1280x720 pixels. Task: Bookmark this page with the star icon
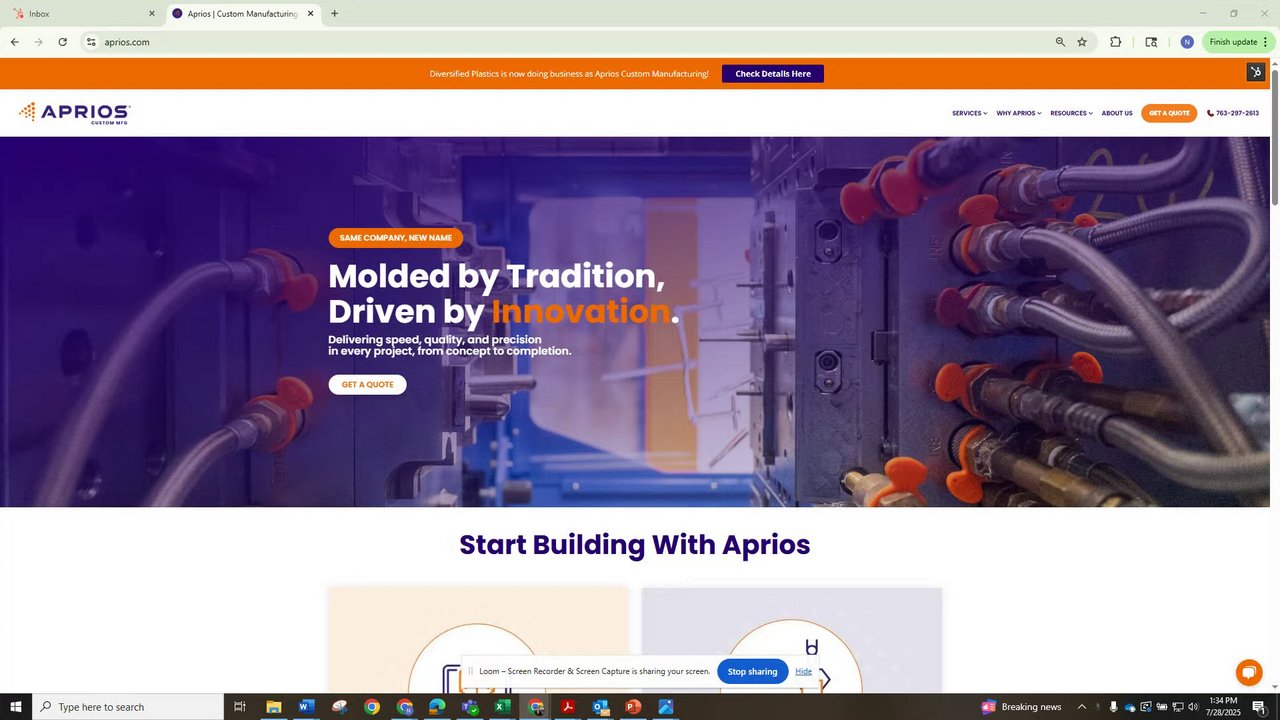1082,42
